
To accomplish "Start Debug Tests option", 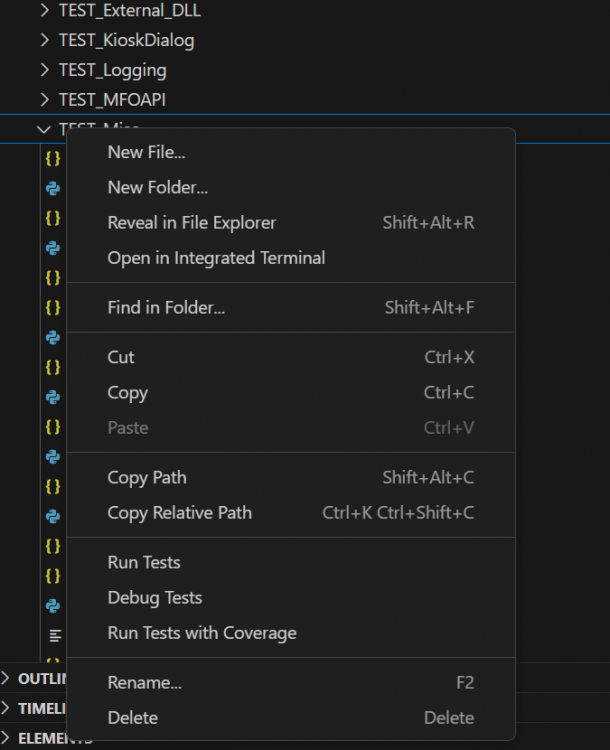I will click(155, 597).
